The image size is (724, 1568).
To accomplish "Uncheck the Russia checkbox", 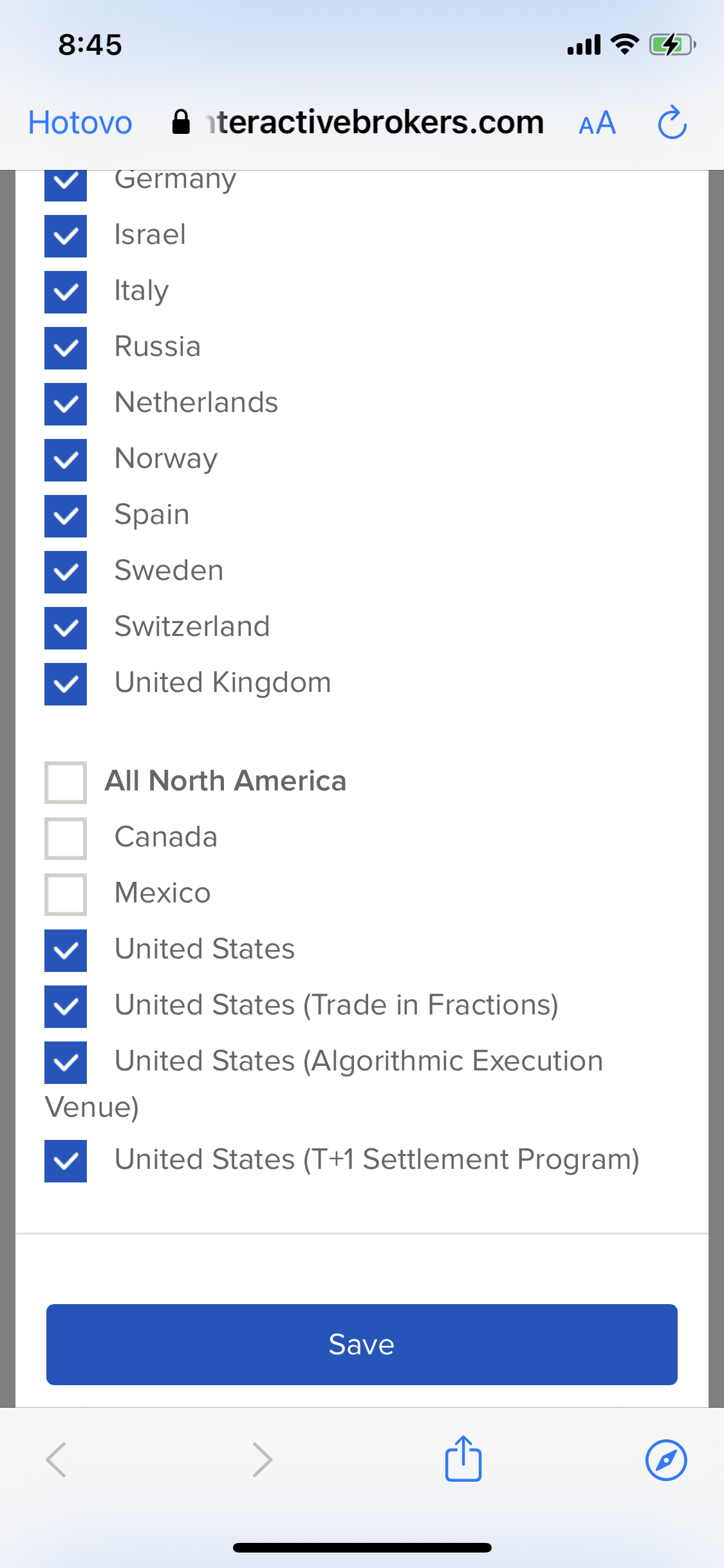I will (66, 348).
